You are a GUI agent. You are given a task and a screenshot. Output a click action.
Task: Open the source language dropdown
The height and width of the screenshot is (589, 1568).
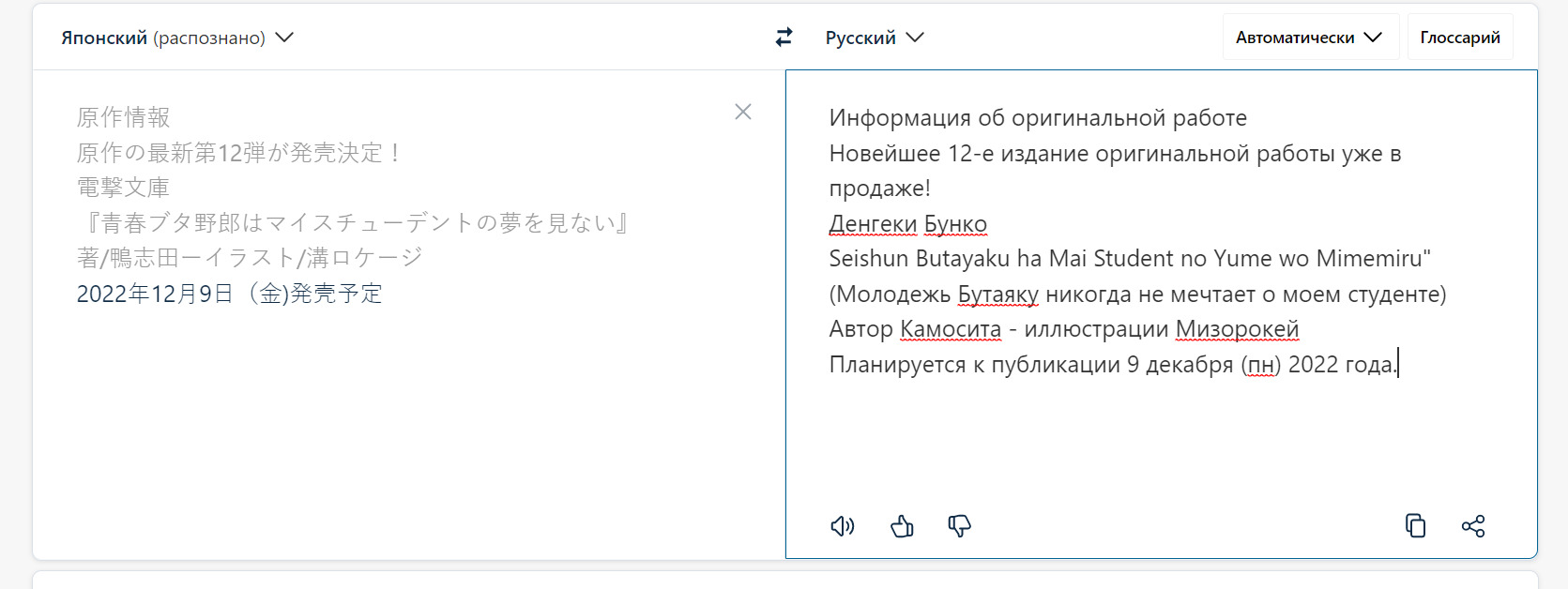coord(177,38)
